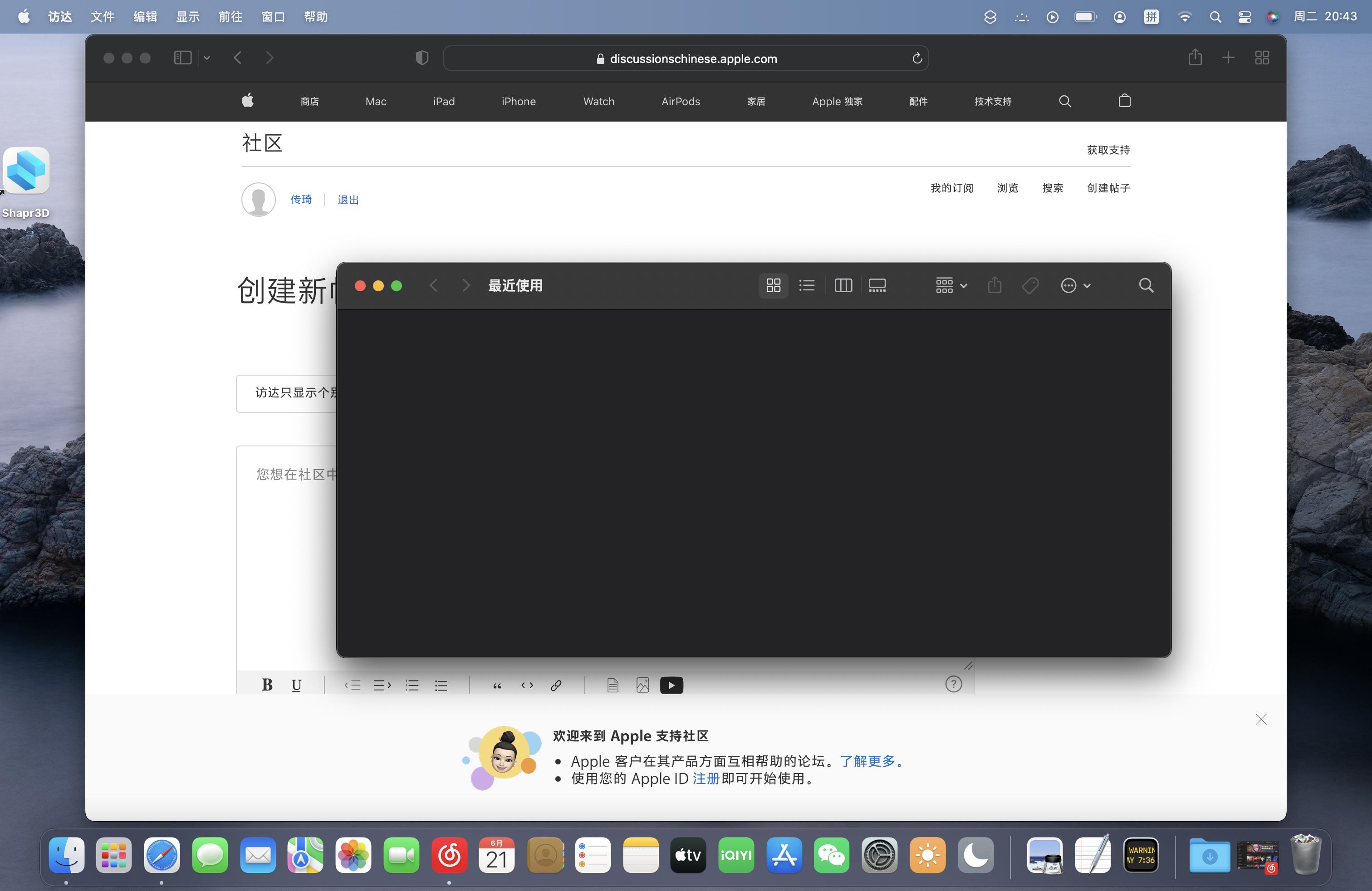Click the 退出 sign-out link
This screenshot has height=891, width=1372.
click(x=348, y=200)
